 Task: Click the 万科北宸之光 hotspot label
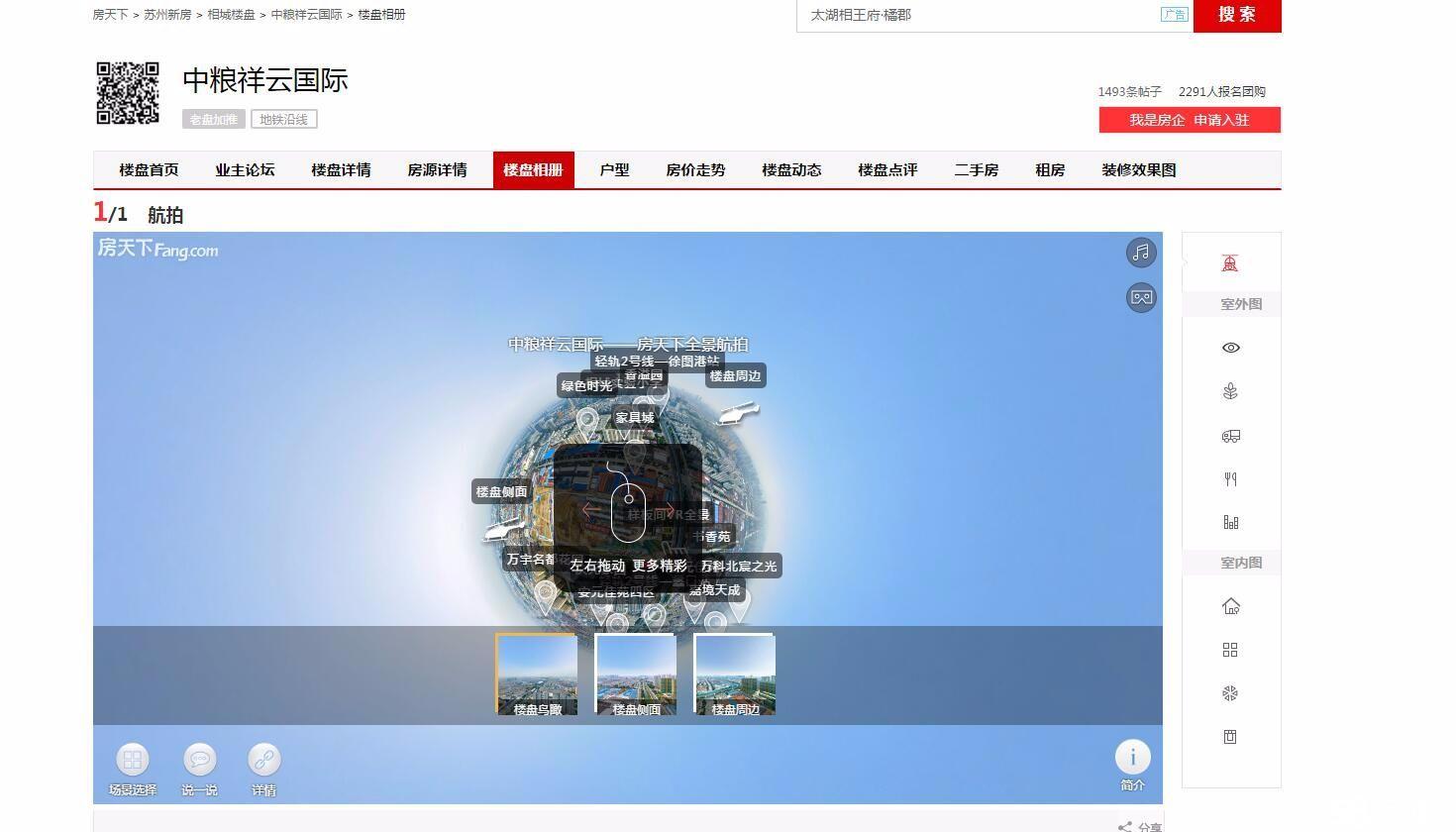[739, 566]
